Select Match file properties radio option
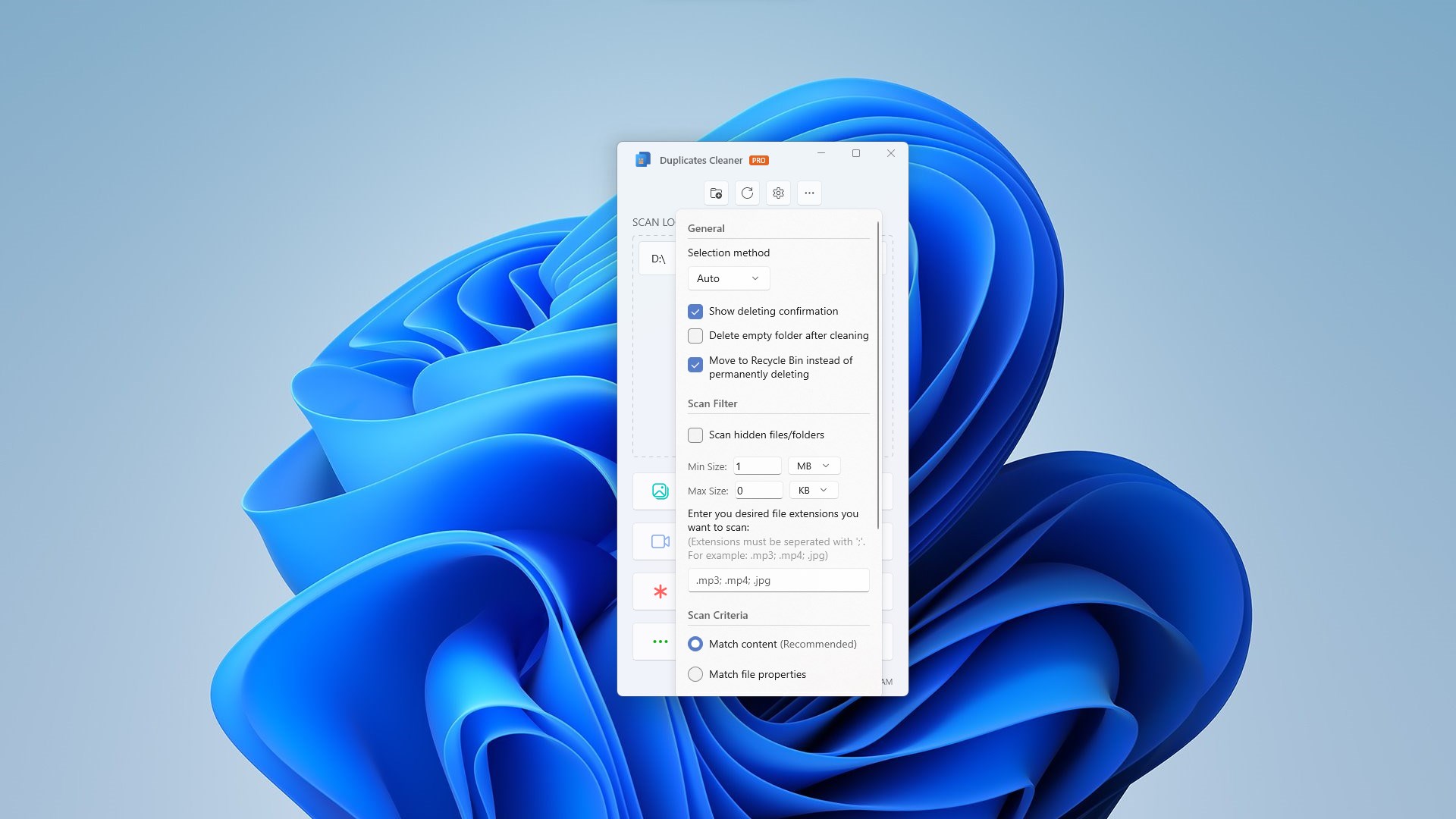This screenshot has height=819, width=1456. pos(695,674)
